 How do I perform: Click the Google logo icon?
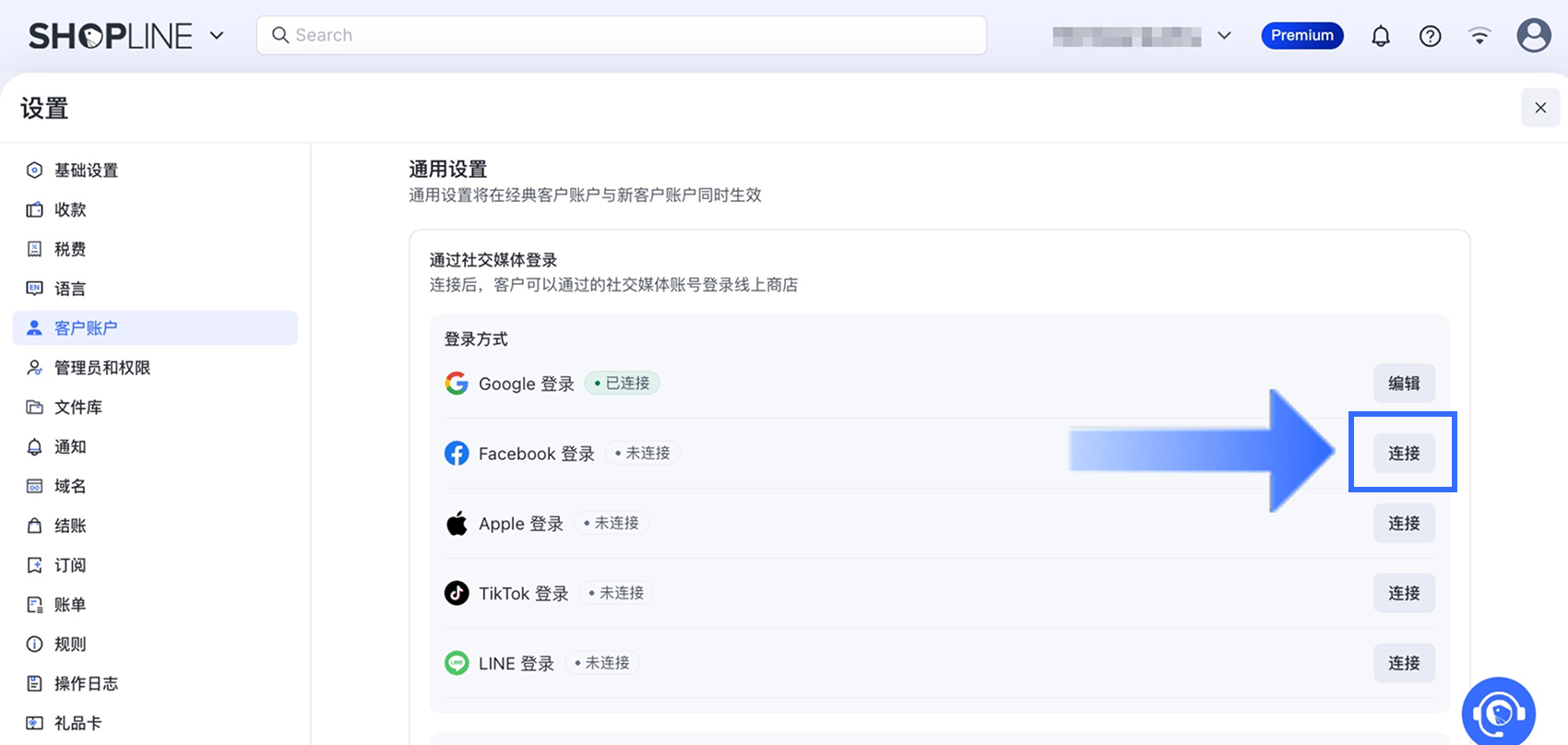tap(457, 384)
